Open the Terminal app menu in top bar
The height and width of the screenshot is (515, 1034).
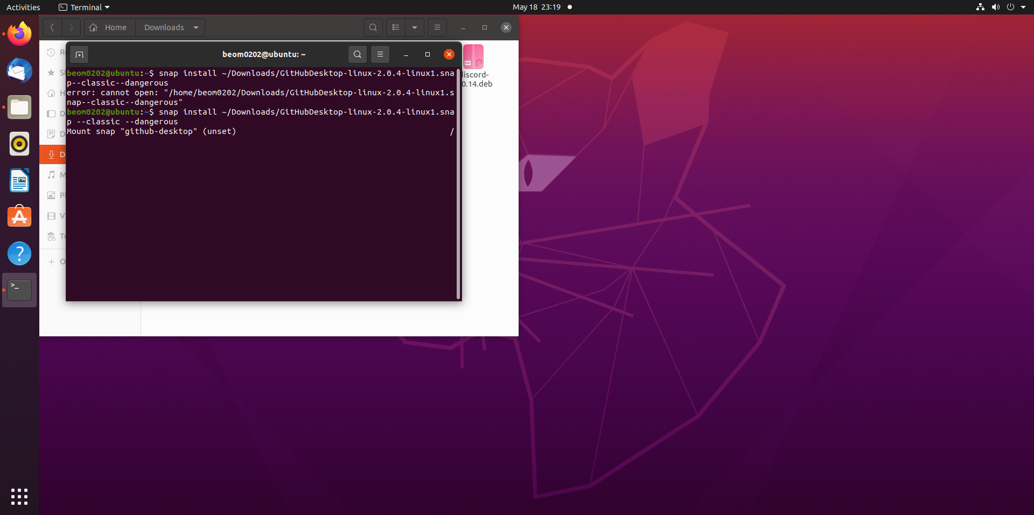[84, 7]
